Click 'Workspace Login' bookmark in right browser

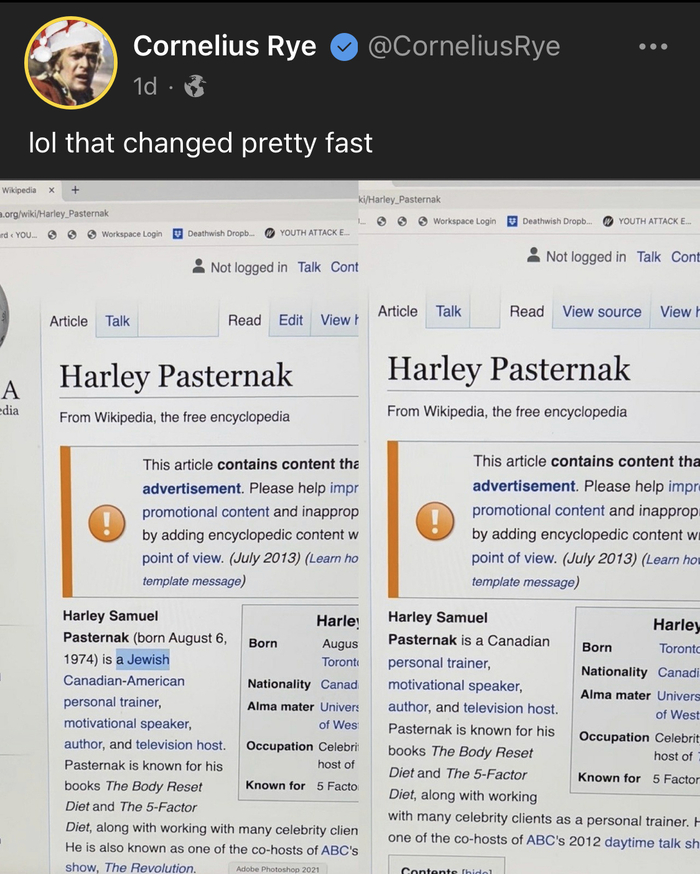tap(464, 221)
